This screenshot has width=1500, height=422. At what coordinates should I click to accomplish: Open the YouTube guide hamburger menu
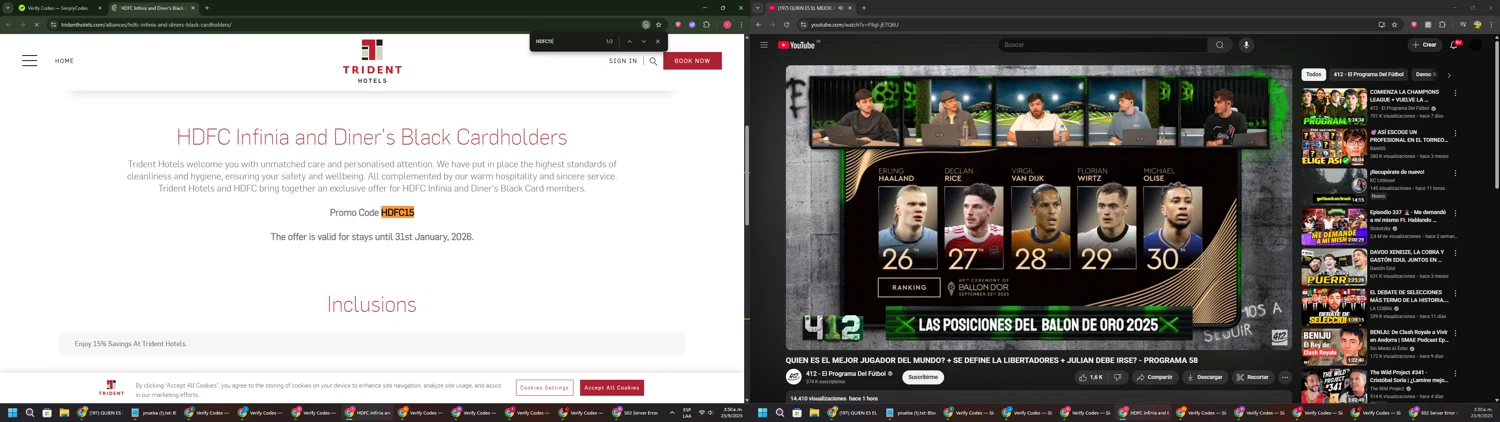(764, 45)
